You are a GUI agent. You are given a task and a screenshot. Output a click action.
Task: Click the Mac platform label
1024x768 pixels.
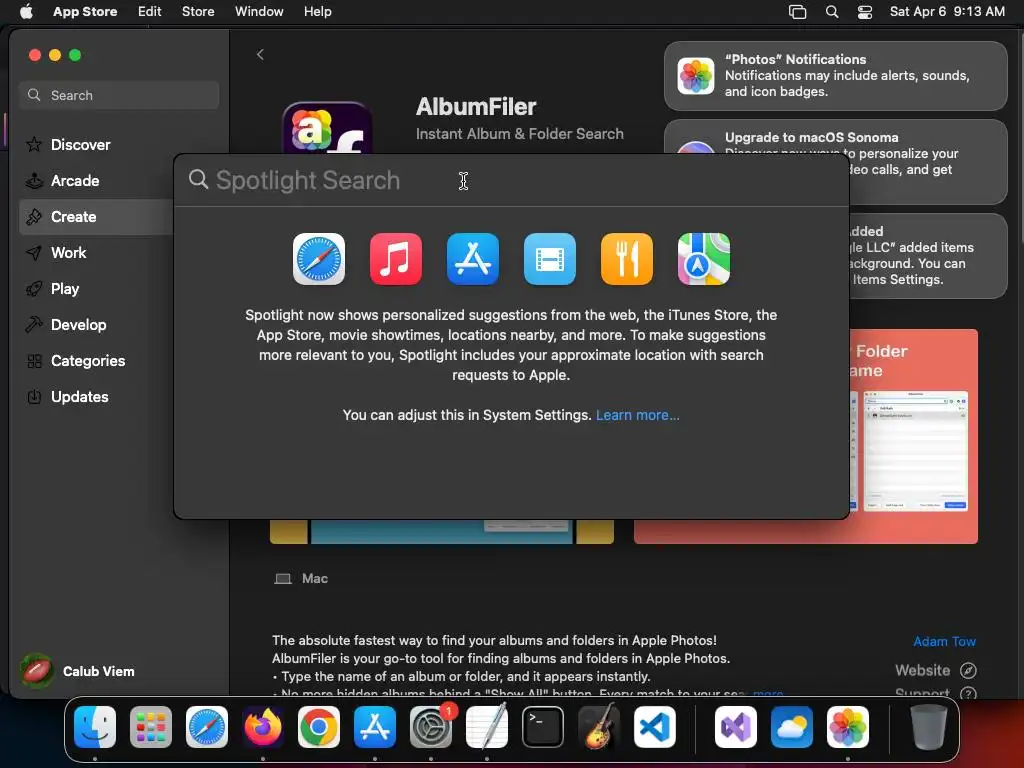click(315, 579)
